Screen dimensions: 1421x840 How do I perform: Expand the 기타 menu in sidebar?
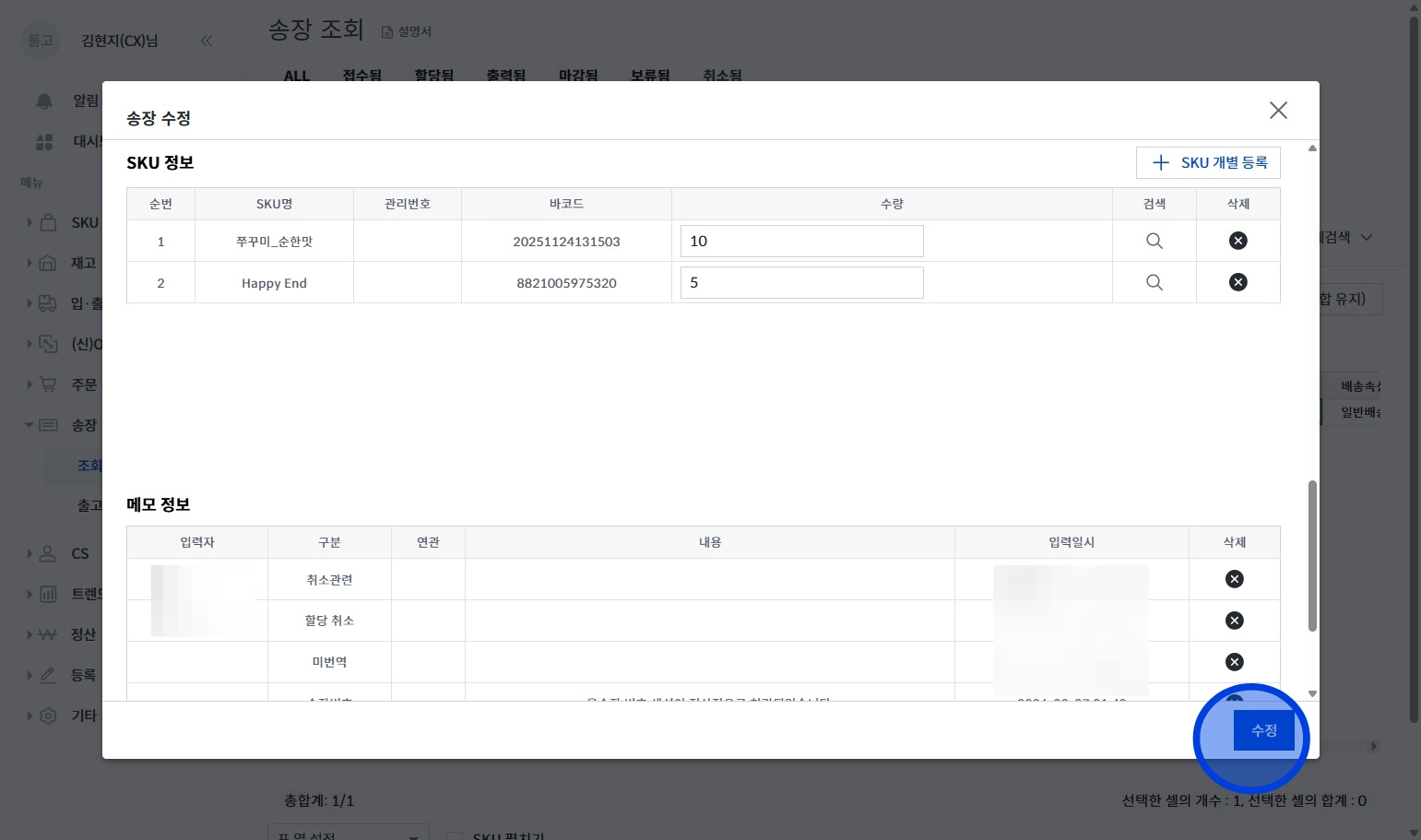(x=30, y=716)
